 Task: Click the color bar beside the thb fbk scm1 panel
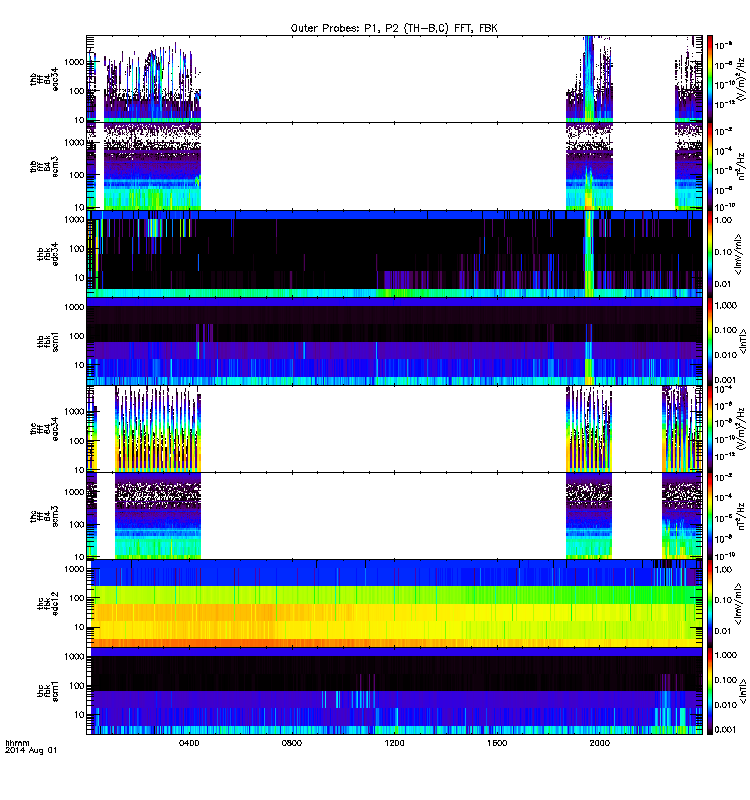(709, 341)
